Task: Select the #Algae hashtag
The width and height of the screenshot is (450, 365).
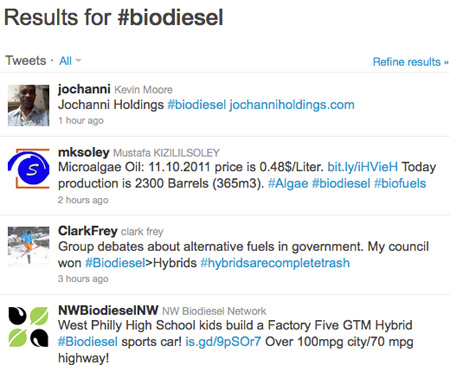Action: [288, 183]
